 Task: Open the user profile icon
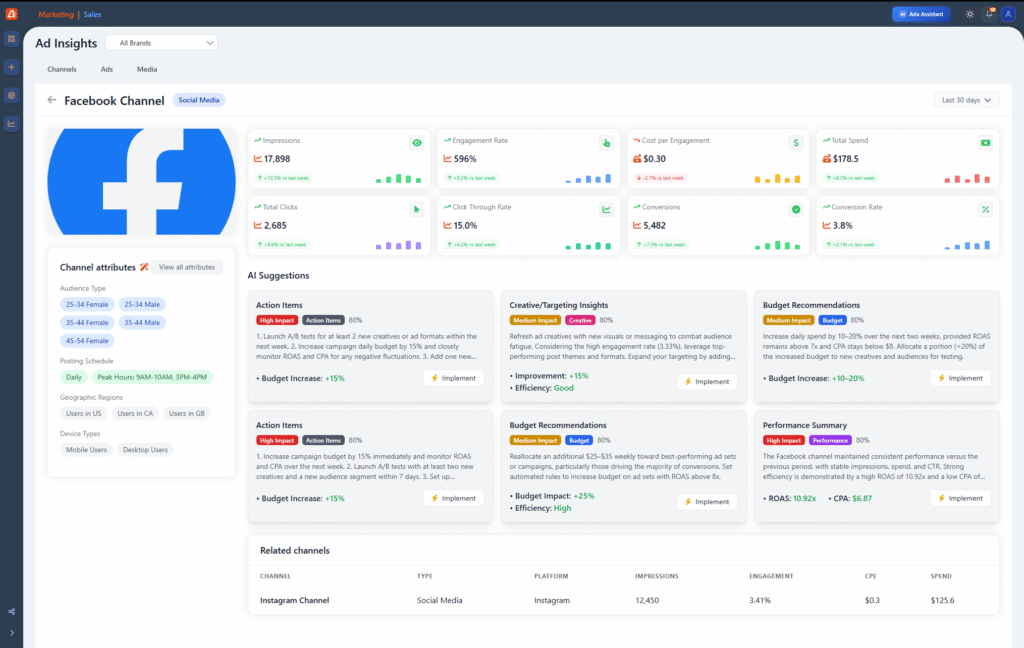[x=1008, y=14]
